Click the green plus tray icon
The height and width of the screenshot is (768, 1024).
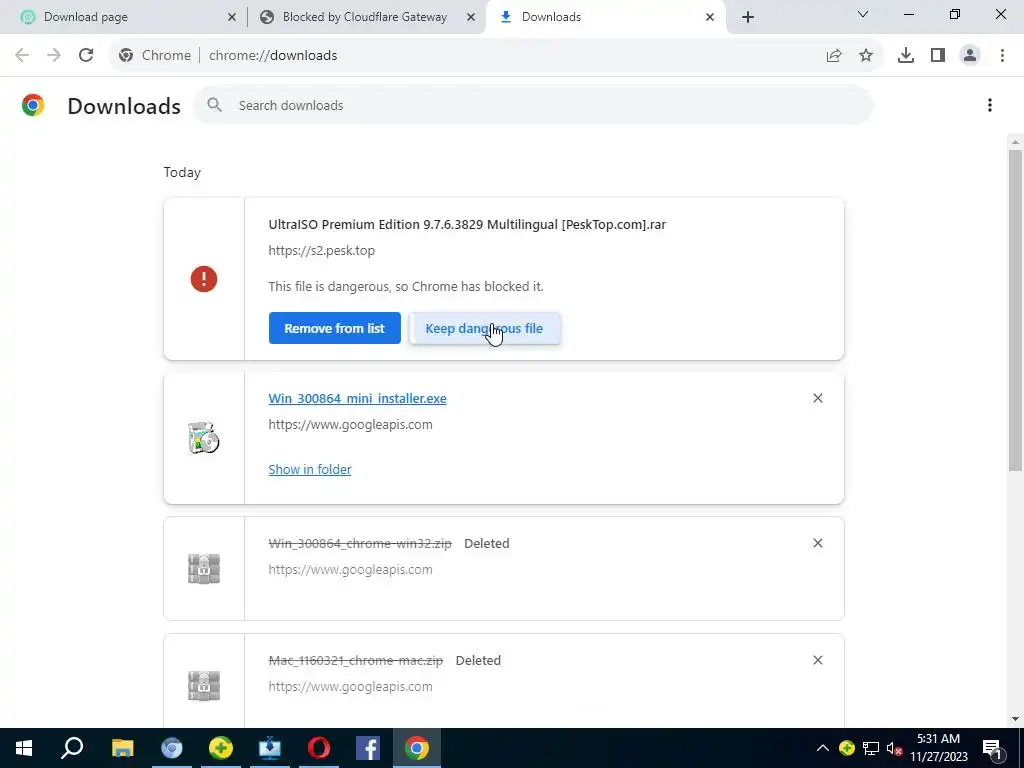coord(846,748)
